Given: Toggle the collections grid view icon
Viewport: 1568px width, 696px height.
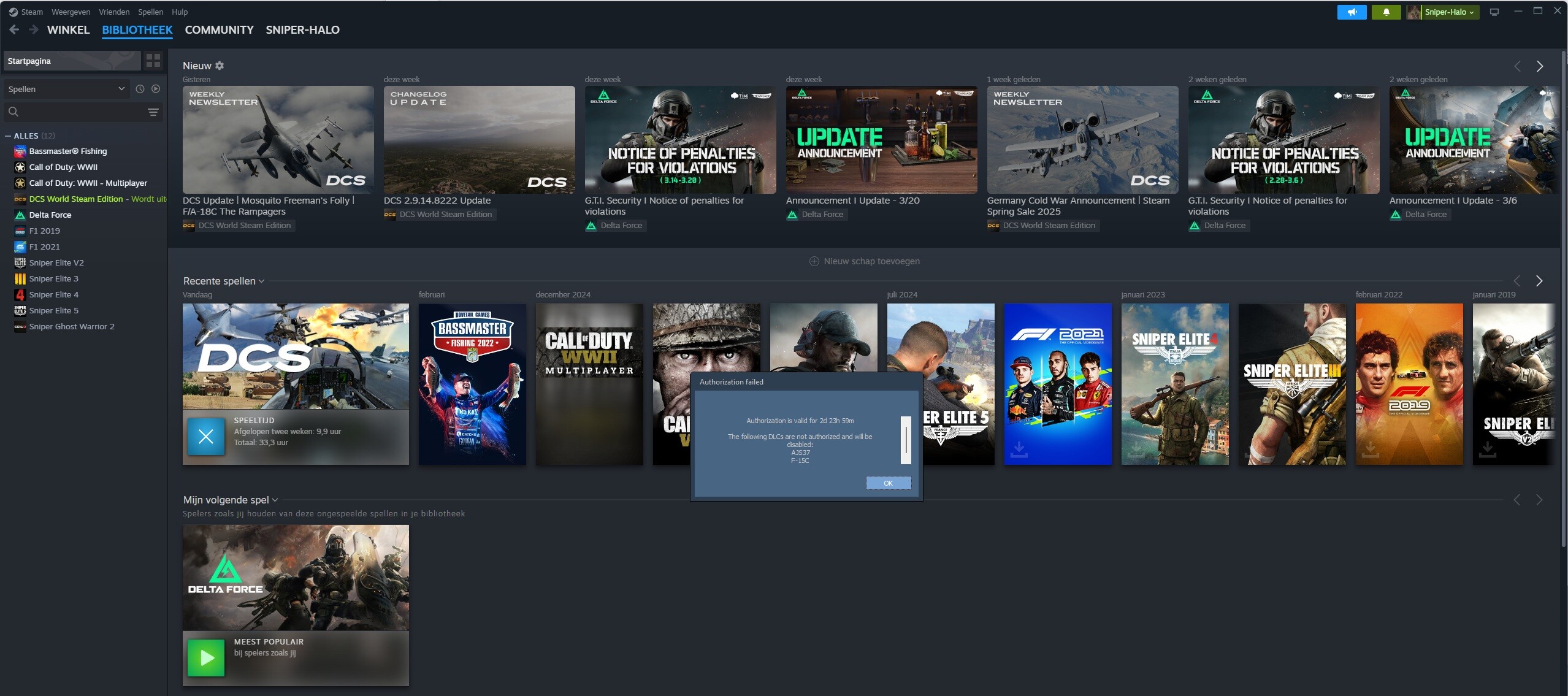Looking at the screenshot, I should pyautogui.click(x=153, y=60).
